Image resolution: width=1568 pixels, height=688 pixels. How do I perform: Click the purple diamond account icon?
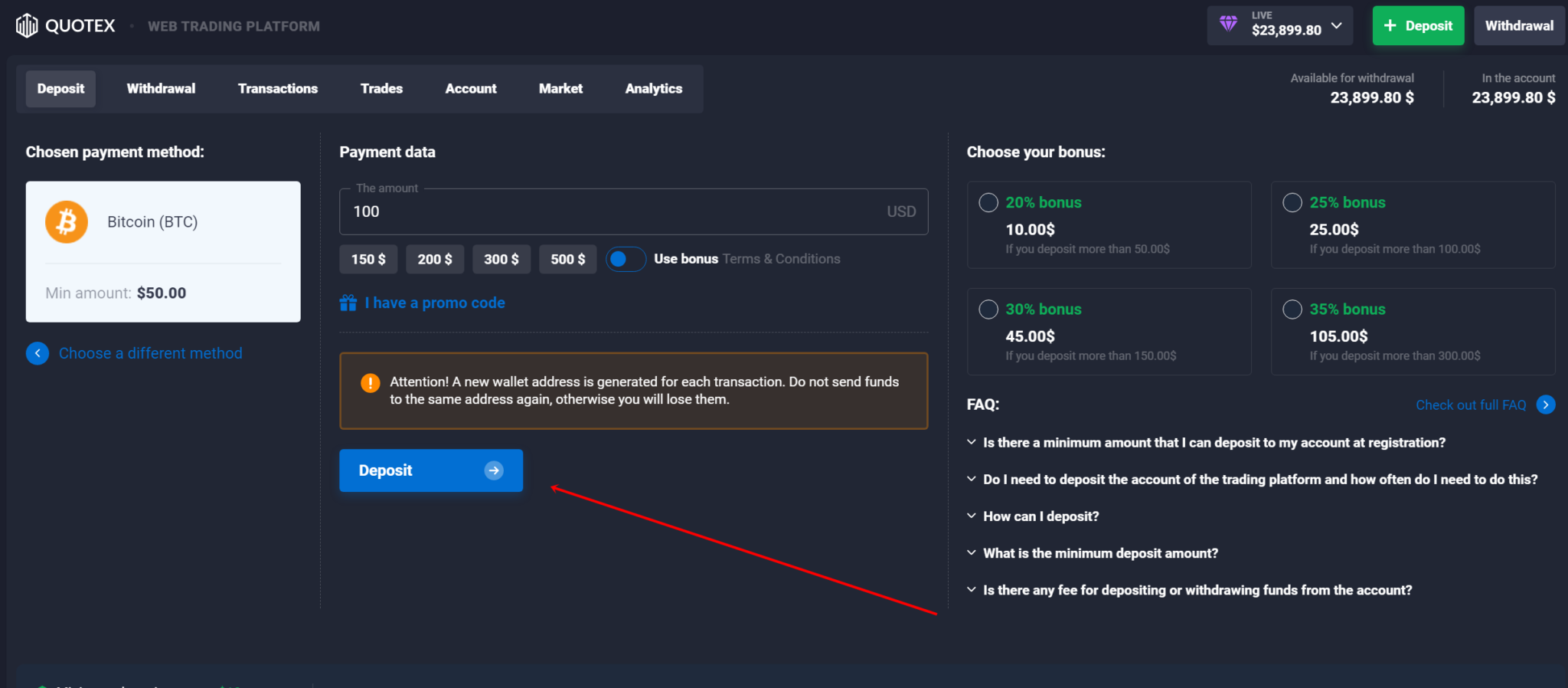point(1228,24)
